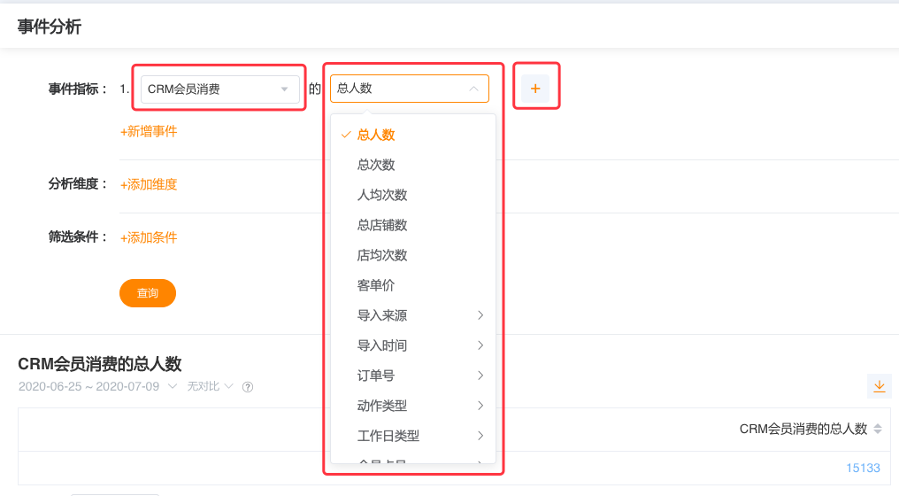Image resolution: width=899 pixels, height=497 pixels.
Task: Open the CRM会员消费 event dropdown
Action: pyautogui.click(x=219, y=89)
